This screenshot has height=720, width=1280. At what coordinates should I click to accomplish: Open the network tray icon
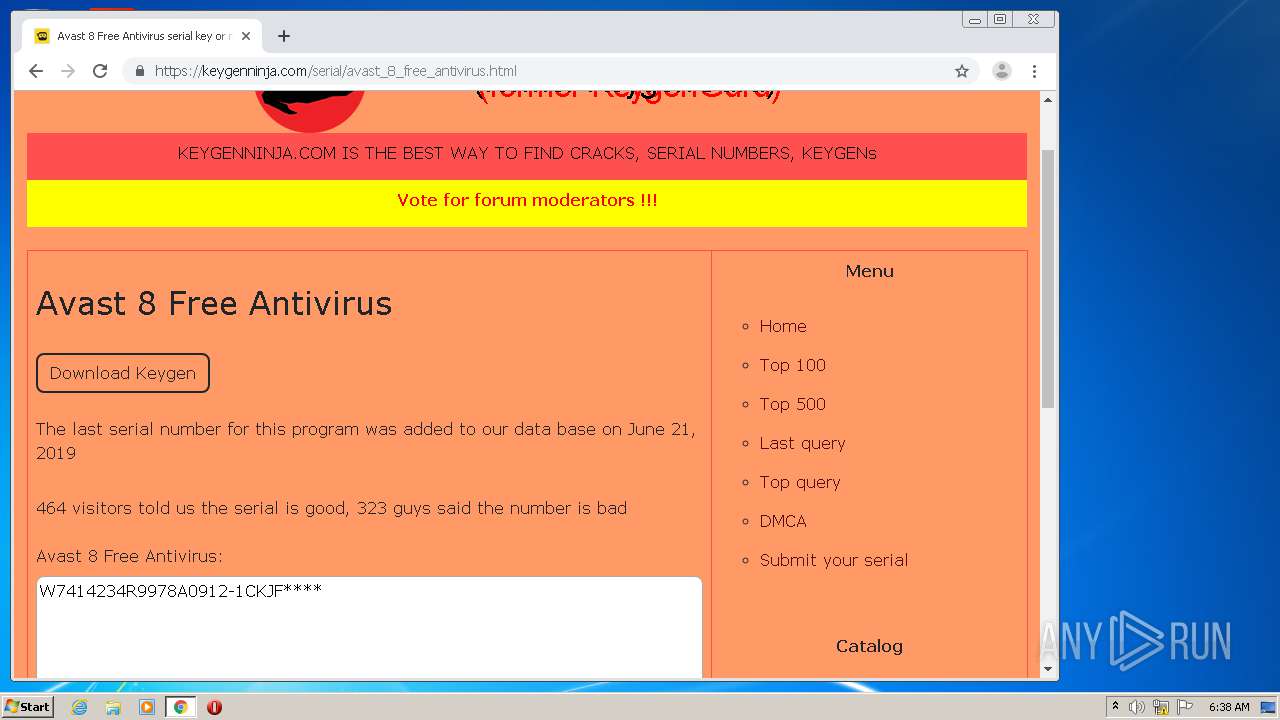[x=1161, y=707]
